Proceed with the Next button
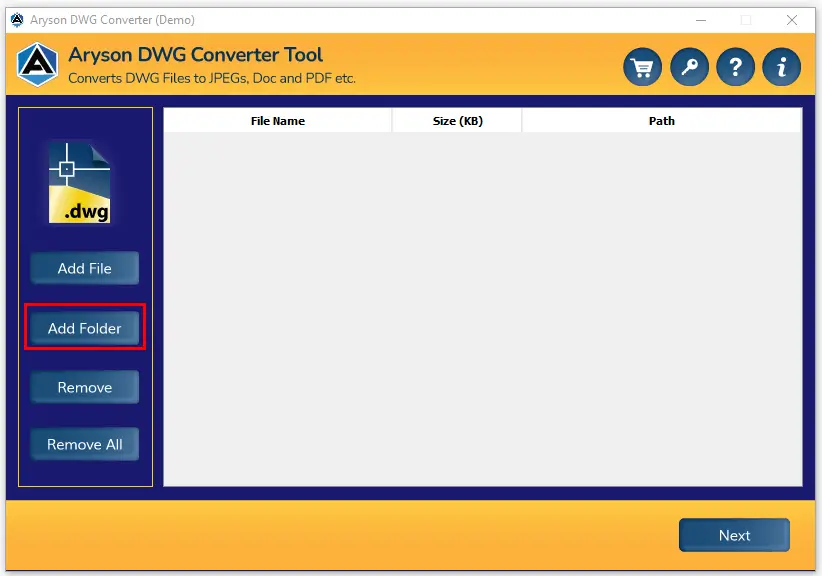 point(734,535)
